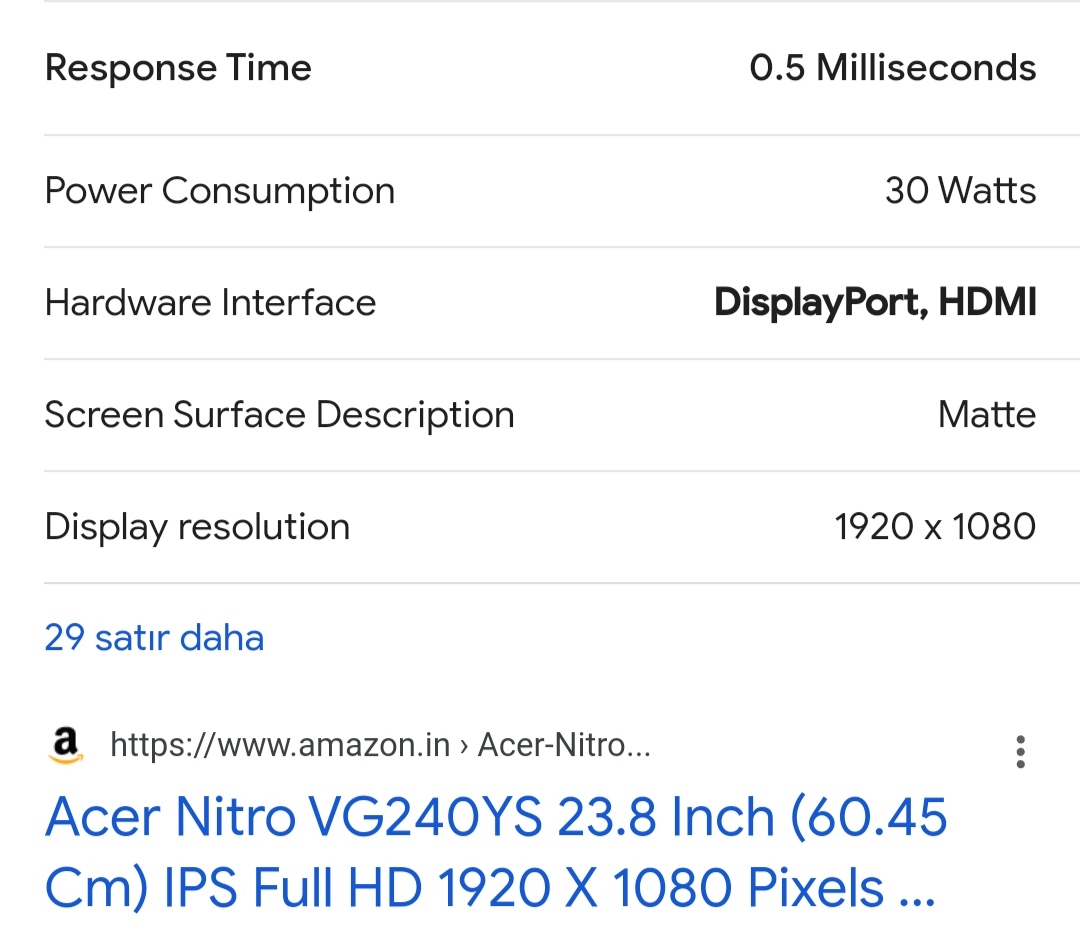The height and width of the screenshot is (939, 1080).
Task: Click the https://www.amazon.in site URL
Action: 279,745
